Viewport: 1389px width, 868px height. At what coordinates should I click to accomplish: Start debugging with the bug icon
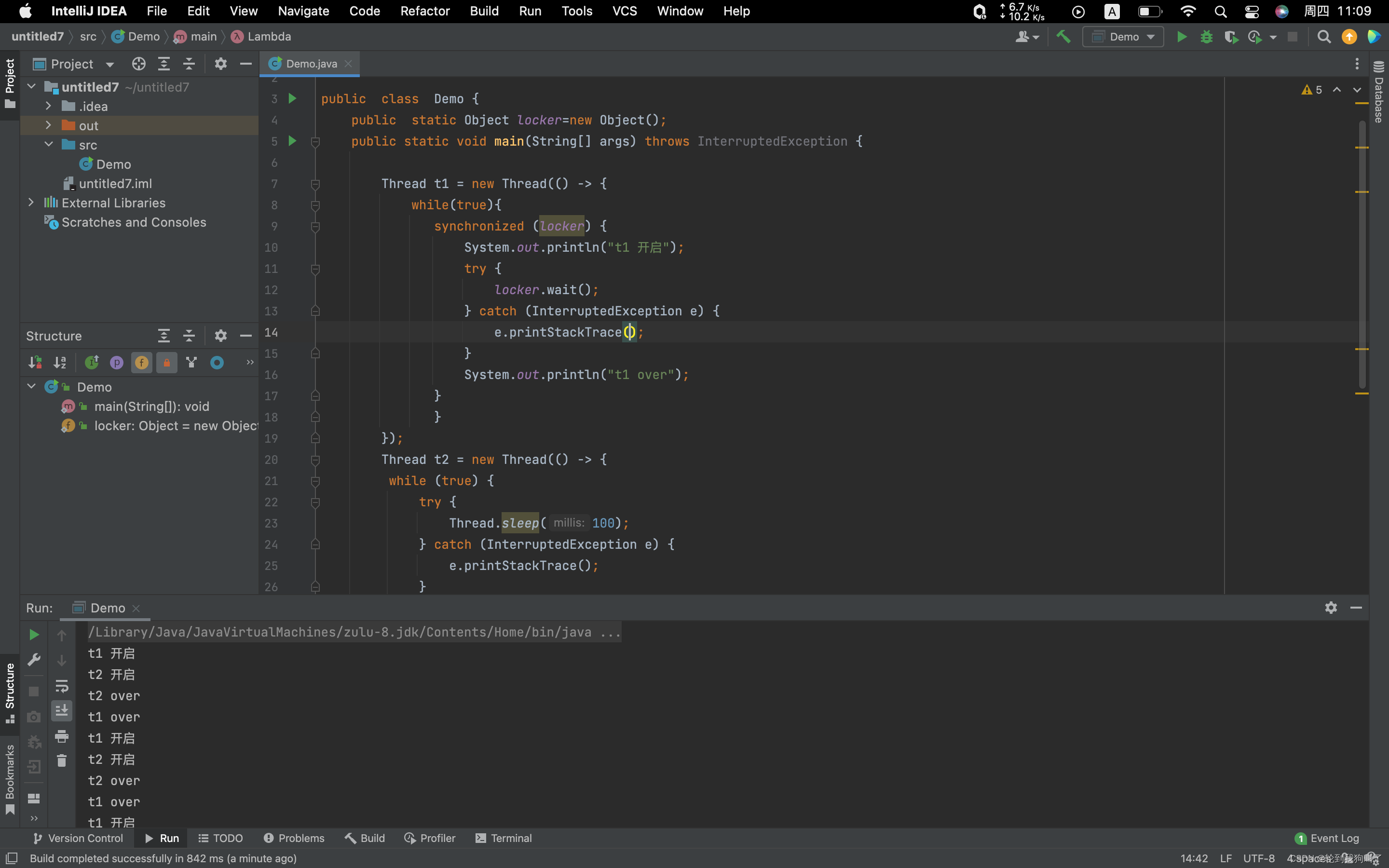pos(1206,37)
